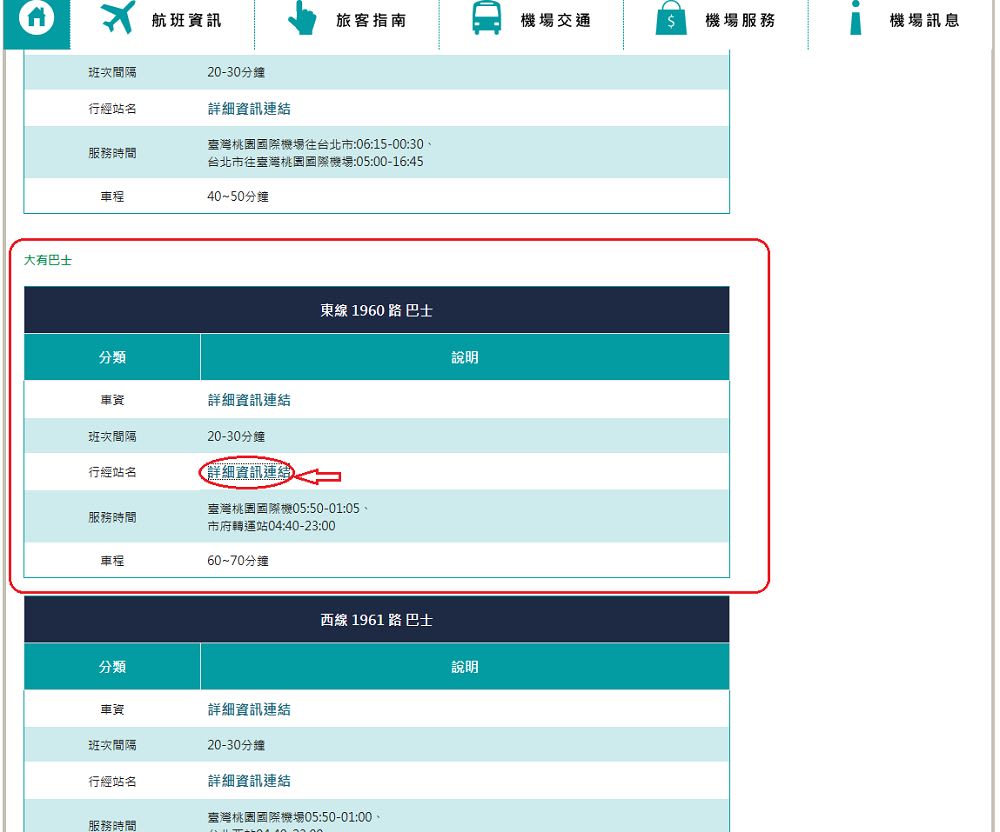The height and width of the screenshot is (832, 1000).
Task: Click 市府轉運站04:40-23:00 service time text
Action: pyautogui.click(x=271, y=526)
